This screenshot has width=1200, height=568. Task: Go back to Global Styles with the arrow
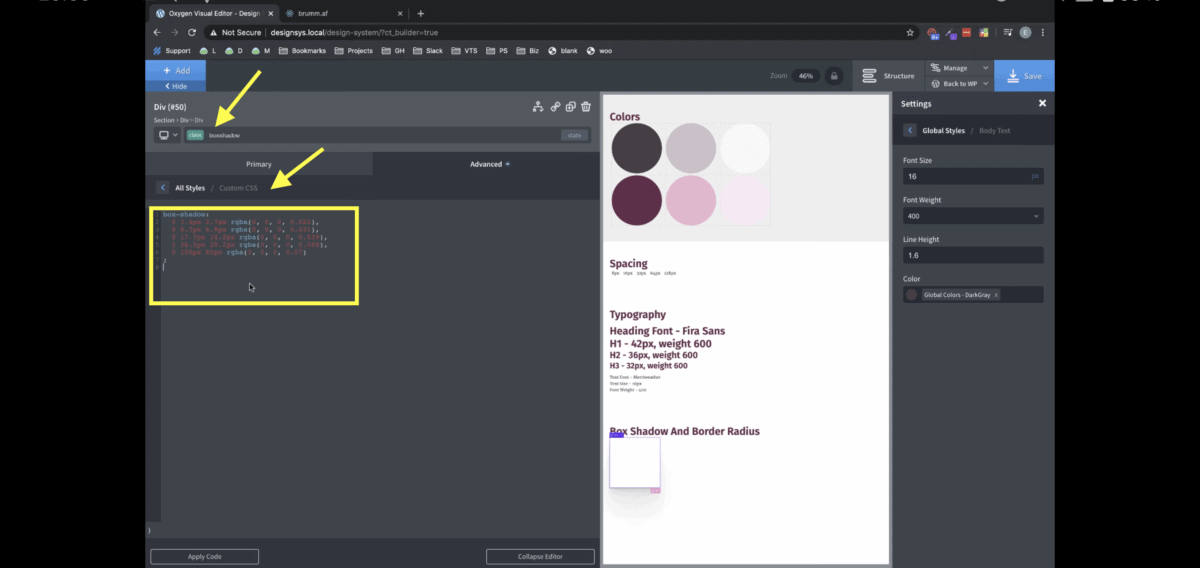click(x=910, y=131)
